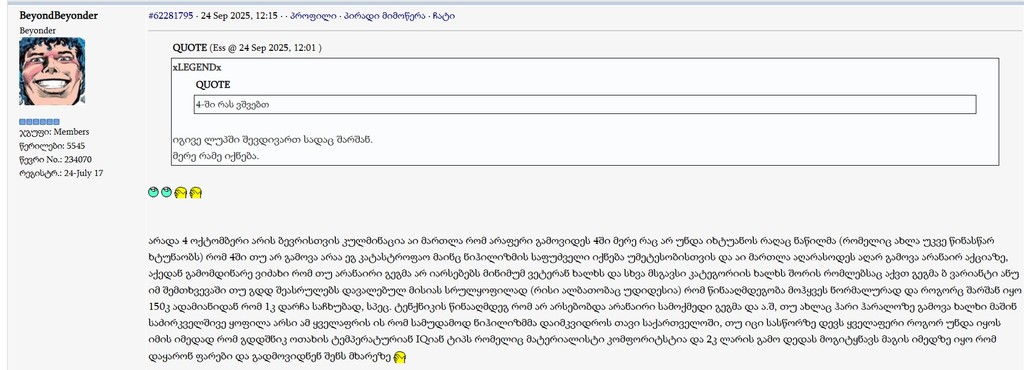Open post permalink #62281795
Viewport: 1024px width, 370px height.
click(171, 16)
